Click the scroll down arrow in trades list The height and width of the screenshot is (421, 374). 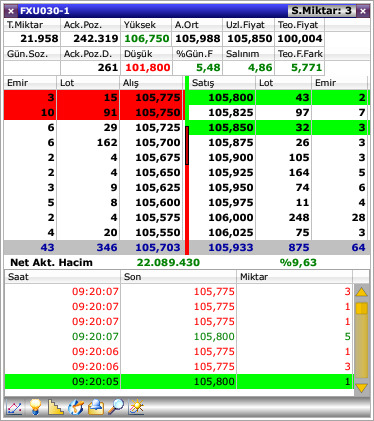pos(362,388)
